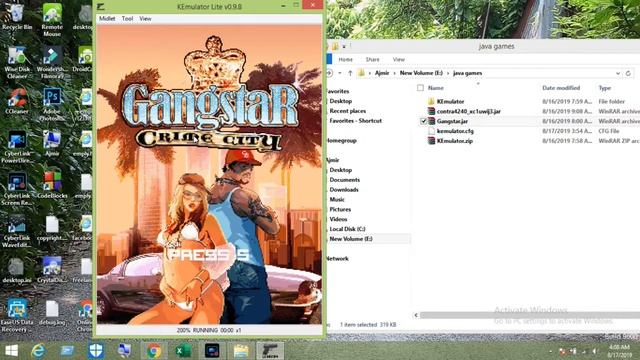Open Music folder in navigation pane
640x360 pixels.
pos(337,199)
